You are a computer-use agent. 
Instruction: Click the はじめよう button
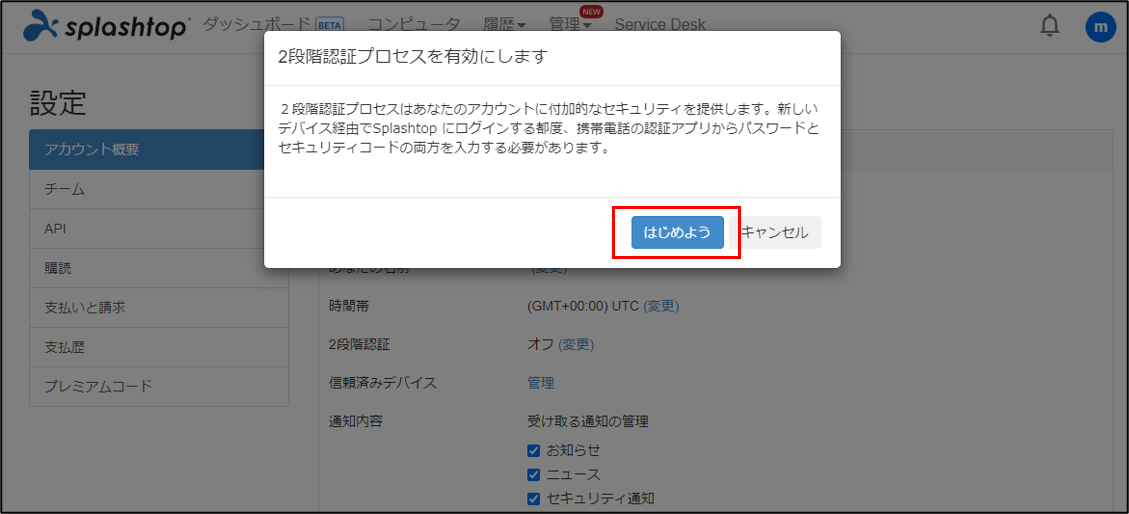pyautogui.click(x=677, y=232)
